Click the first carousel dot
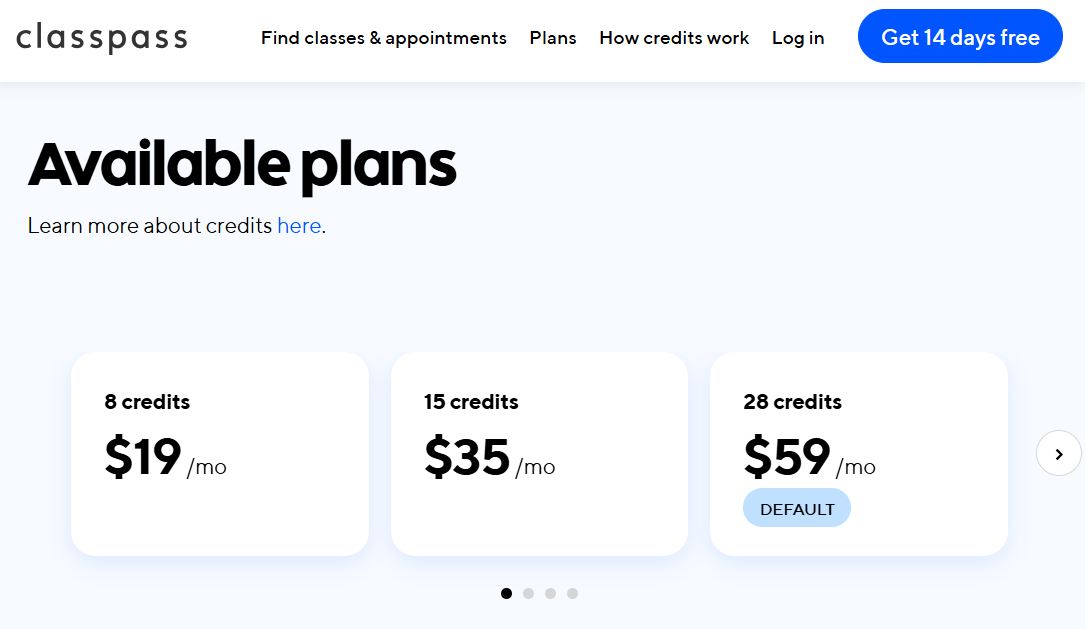This screenshot has height=629, width=1088. point(506,593)
